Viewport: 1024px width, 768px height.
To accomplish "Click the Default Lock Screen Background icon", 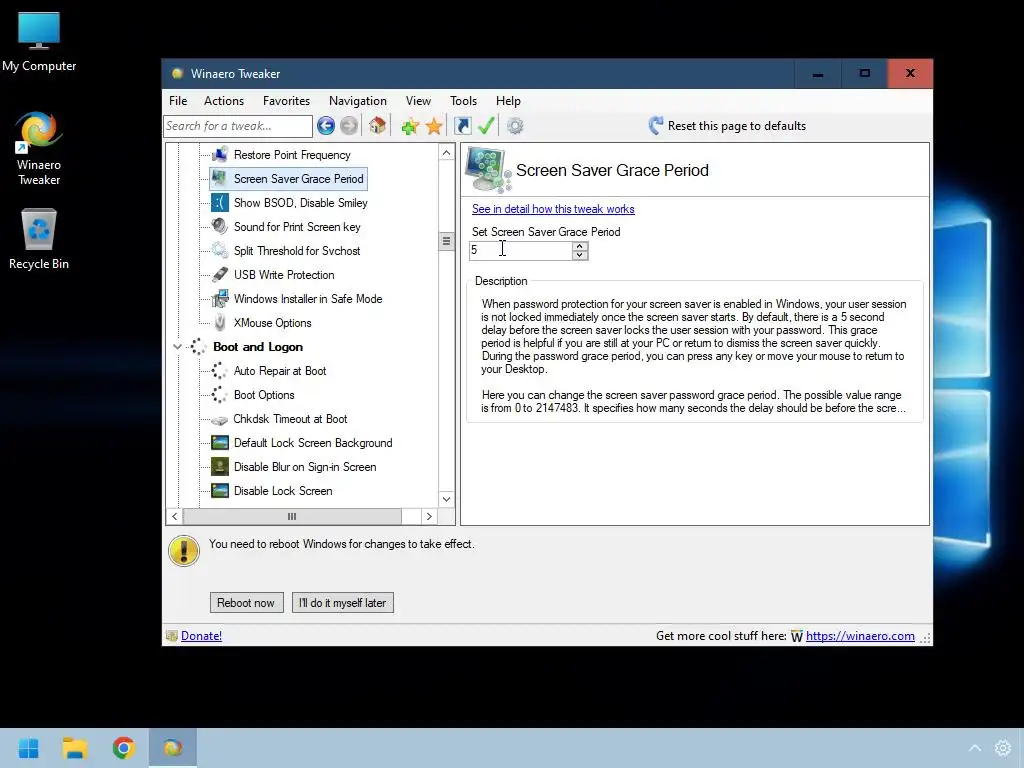I will (220, 443).
